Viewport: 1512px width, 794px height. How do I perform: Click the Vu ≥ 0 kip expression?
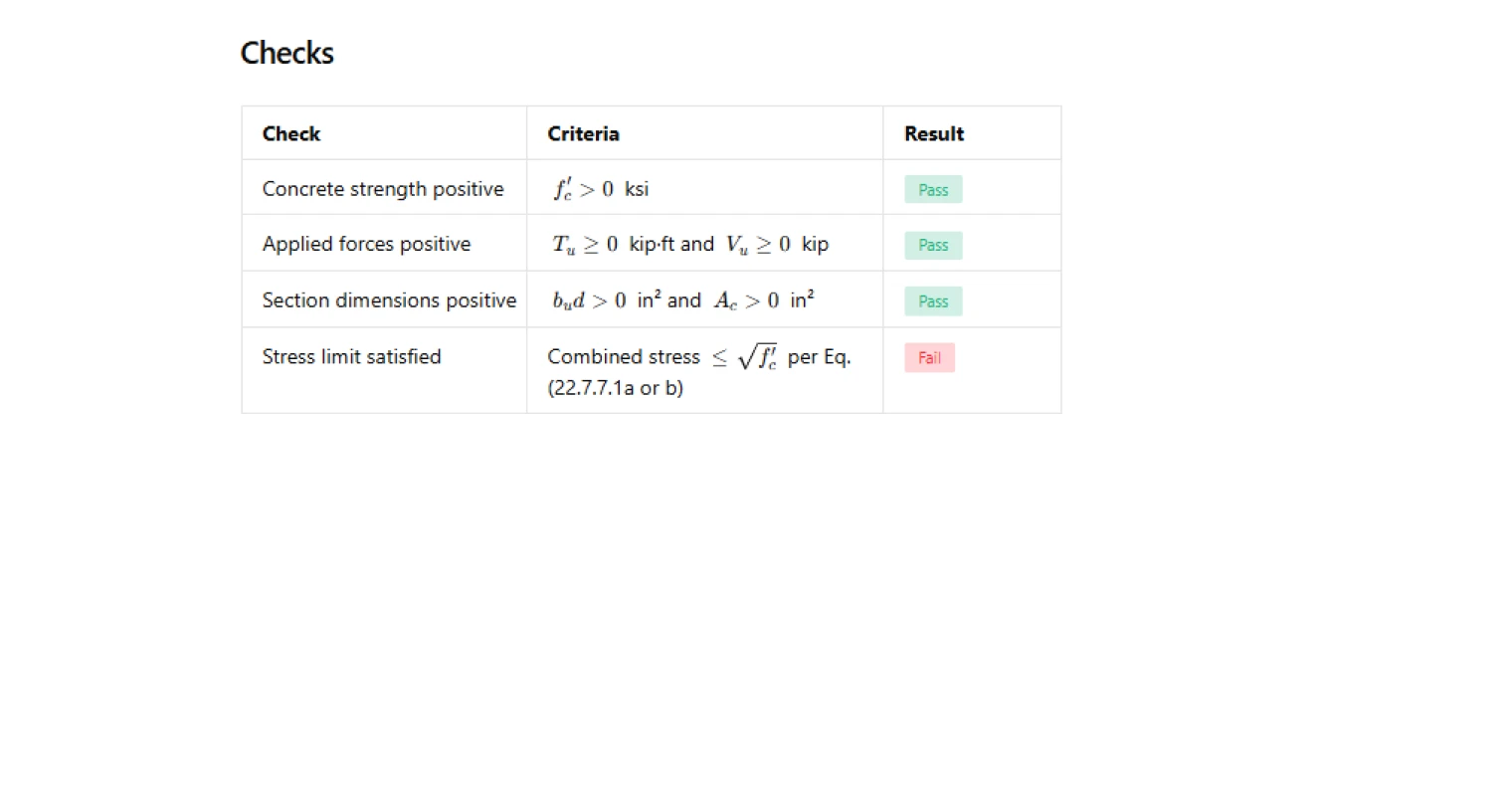(x=777, y=245)
